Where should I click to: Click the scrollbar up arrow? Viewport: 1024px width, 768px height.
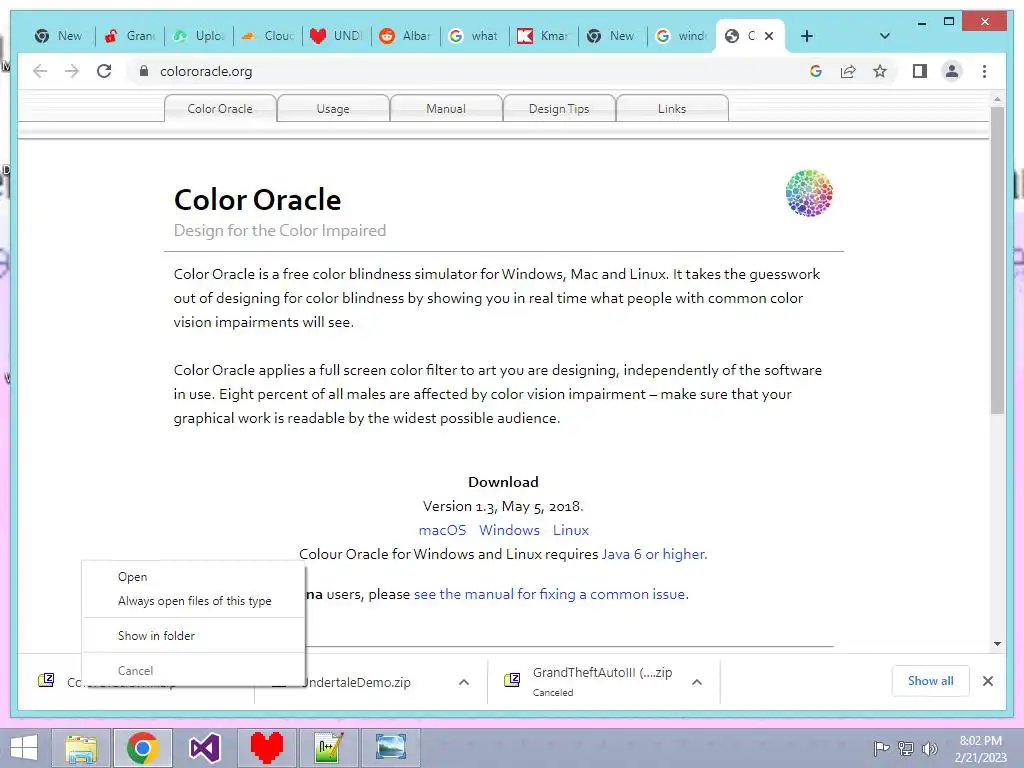[997, 99]
